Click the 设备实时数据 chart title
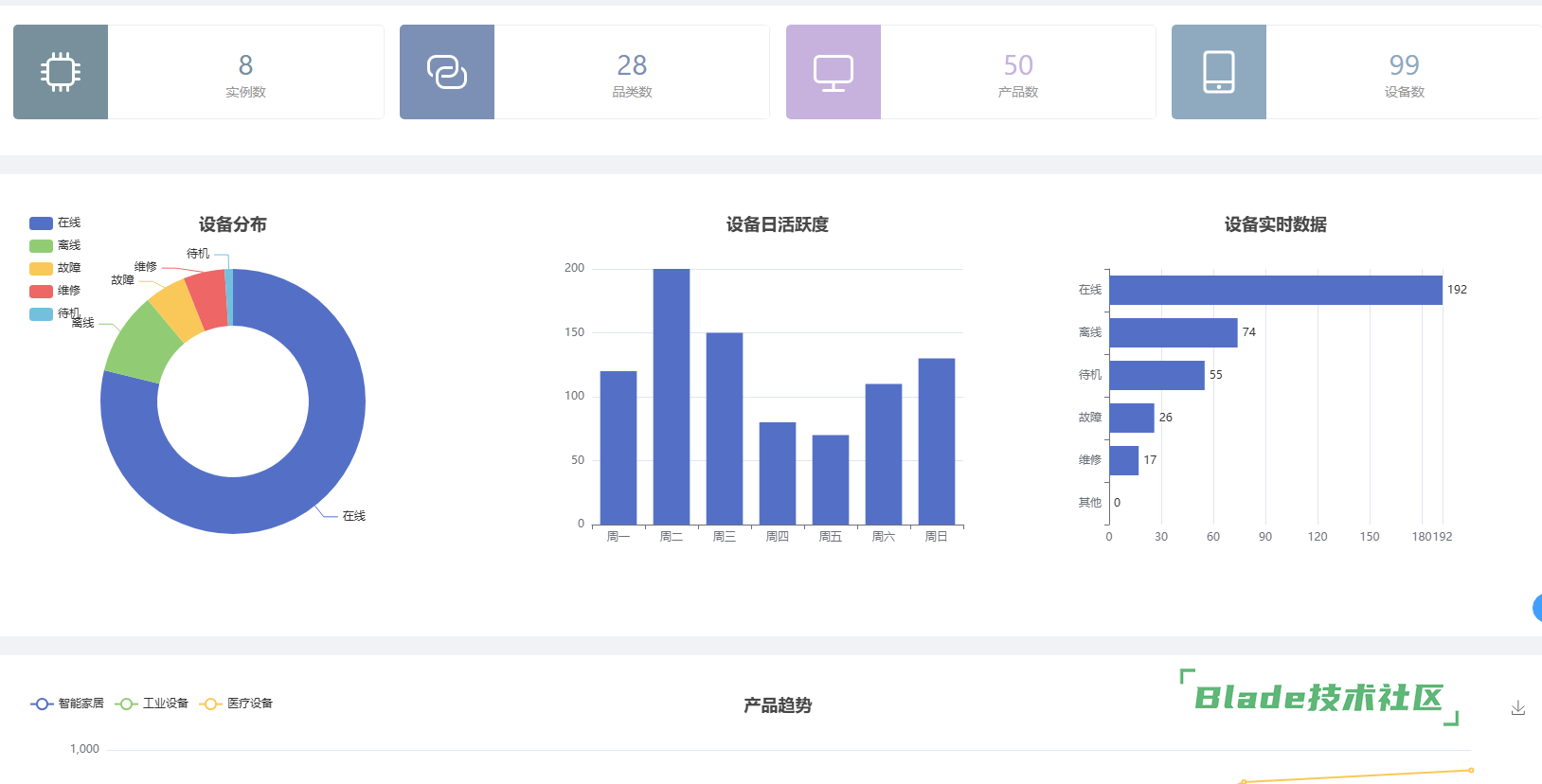The height and width of the screenshot is (784, 1542). tap(1276, 224)
